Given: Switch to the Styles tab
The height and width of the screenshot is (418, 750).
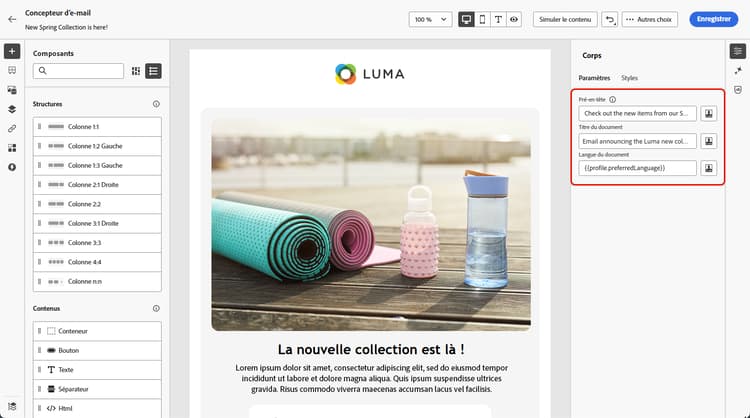Looking at the screenshot, I should point(629,78).
